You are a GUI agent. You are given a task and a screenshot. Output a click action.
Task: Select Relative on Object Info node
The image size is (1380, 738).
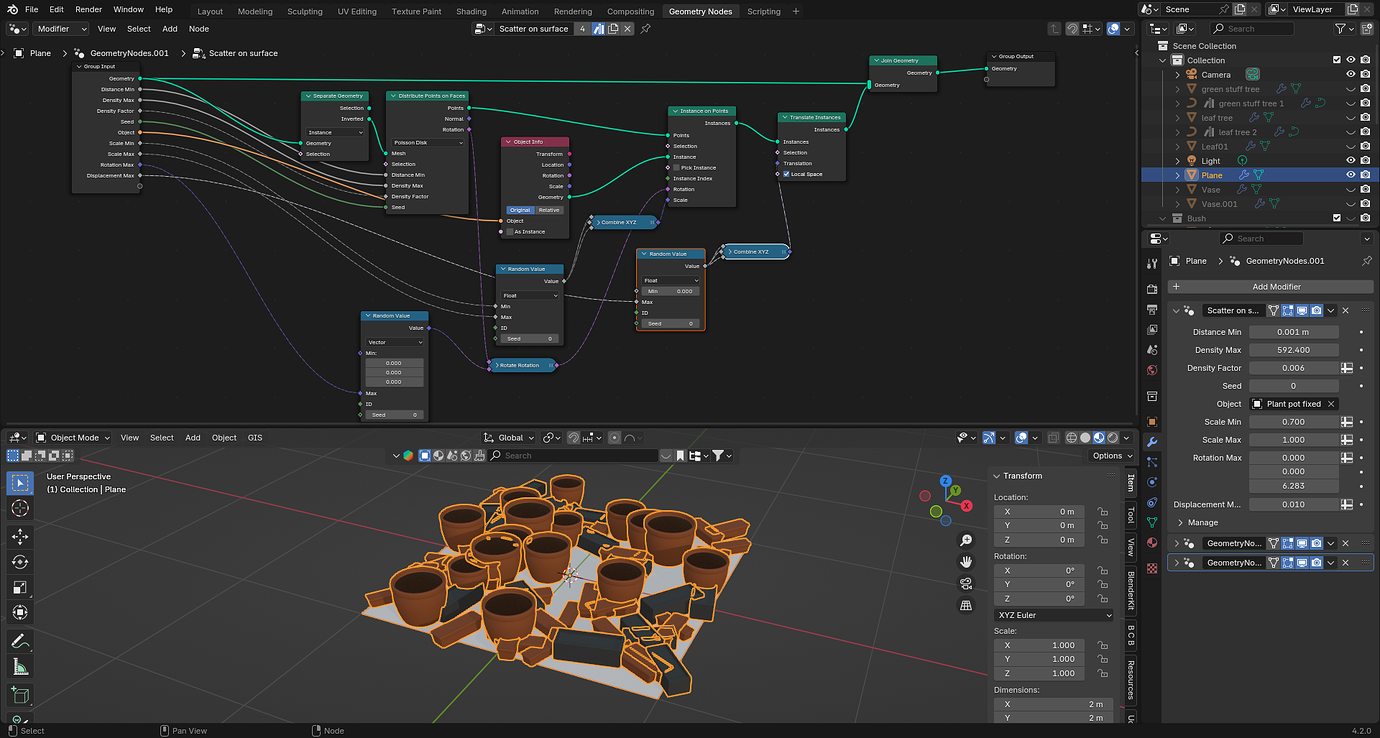point(549,210)
